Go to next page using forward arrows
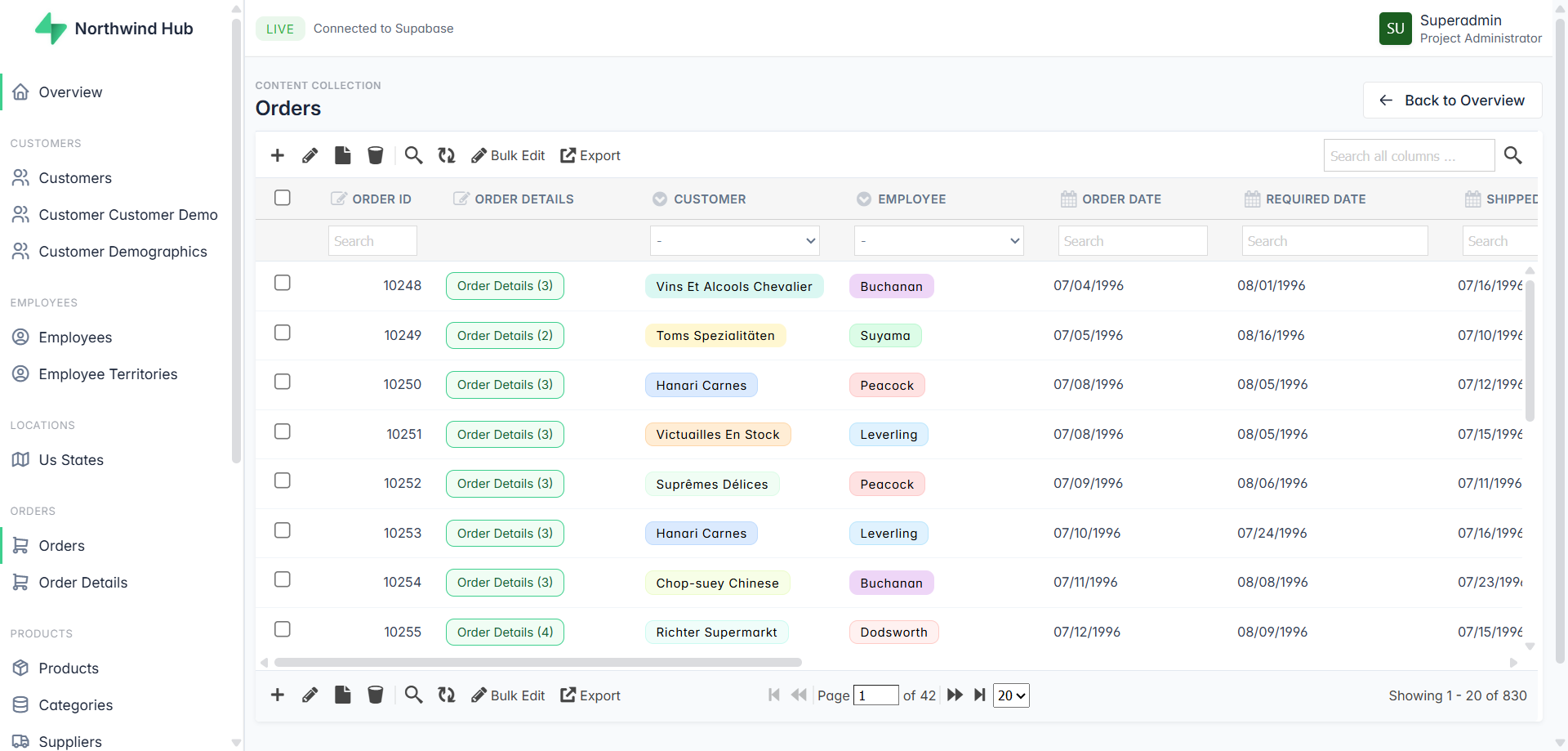The width and height of the screenshot is (1568, 751). pos(955,695)
